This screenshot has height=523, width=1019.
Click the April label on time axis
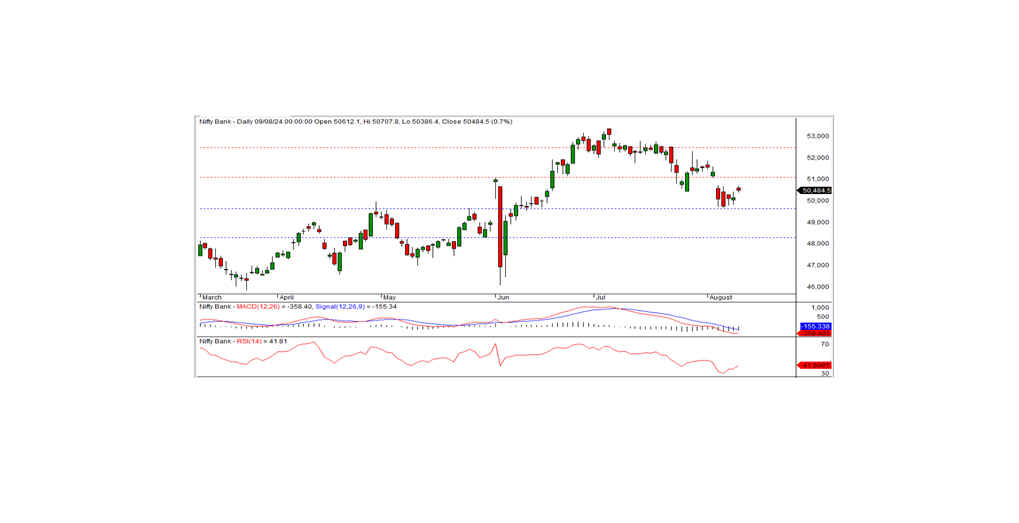(x=286, y=297)
